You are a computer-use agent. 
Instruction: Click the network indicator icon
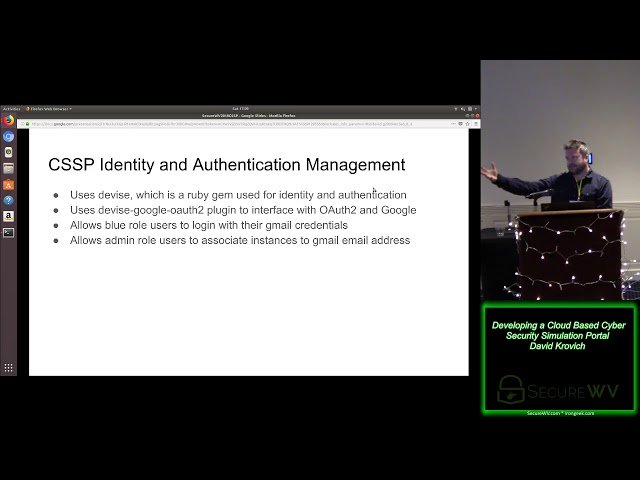[x=456, y=109]
